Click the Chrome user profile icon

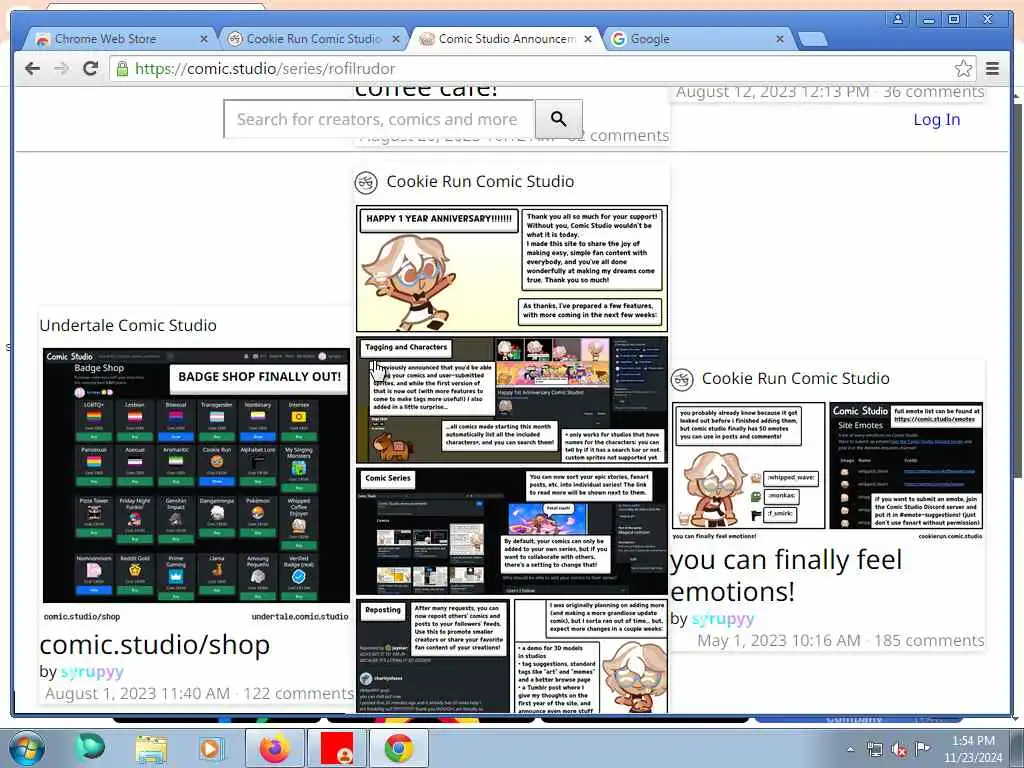click(x=898, y=19)
